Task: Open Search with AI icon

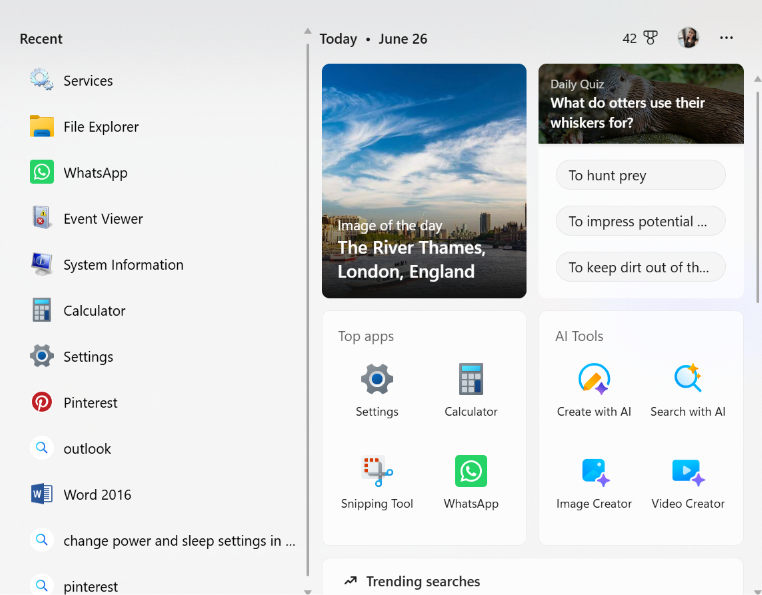Action: pos(688,379)
